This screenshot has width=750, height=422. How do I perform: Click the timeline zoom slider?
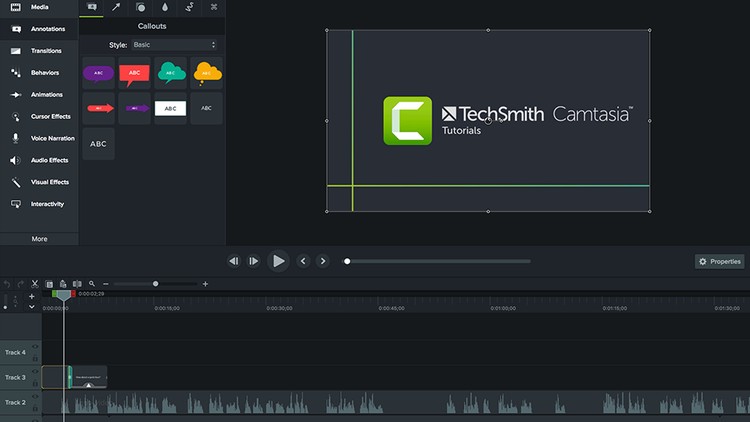(x=155, y=284)
